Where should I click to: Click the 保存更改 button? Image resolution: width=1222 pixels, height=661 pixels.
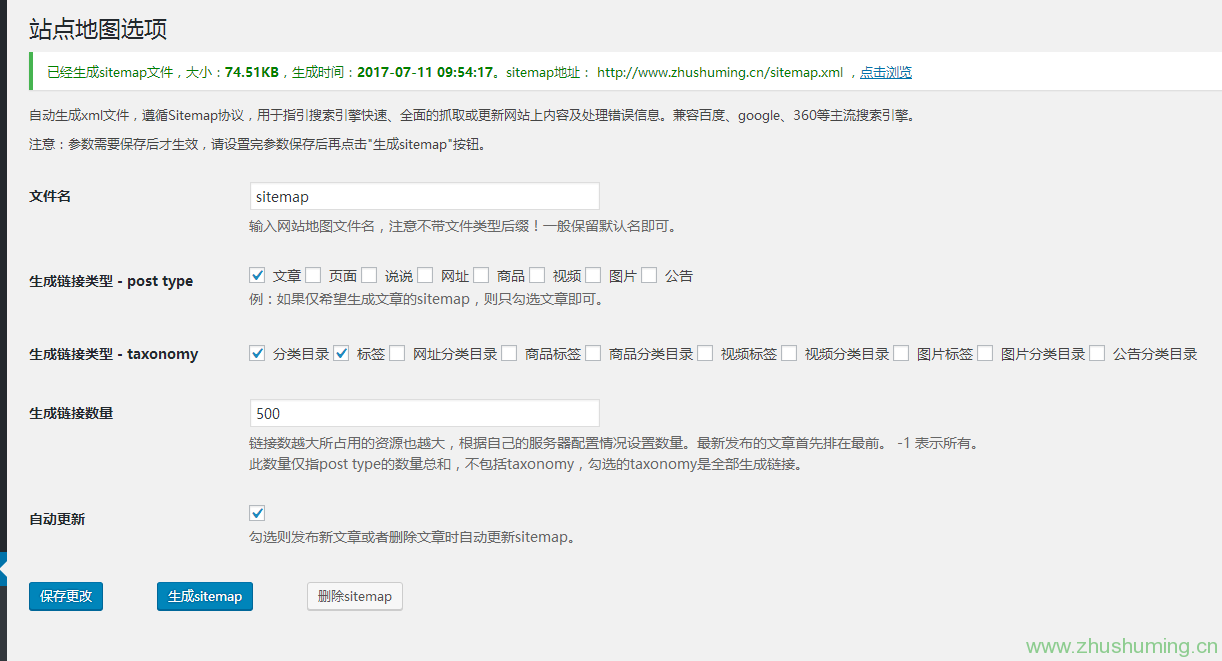(66, 596)
